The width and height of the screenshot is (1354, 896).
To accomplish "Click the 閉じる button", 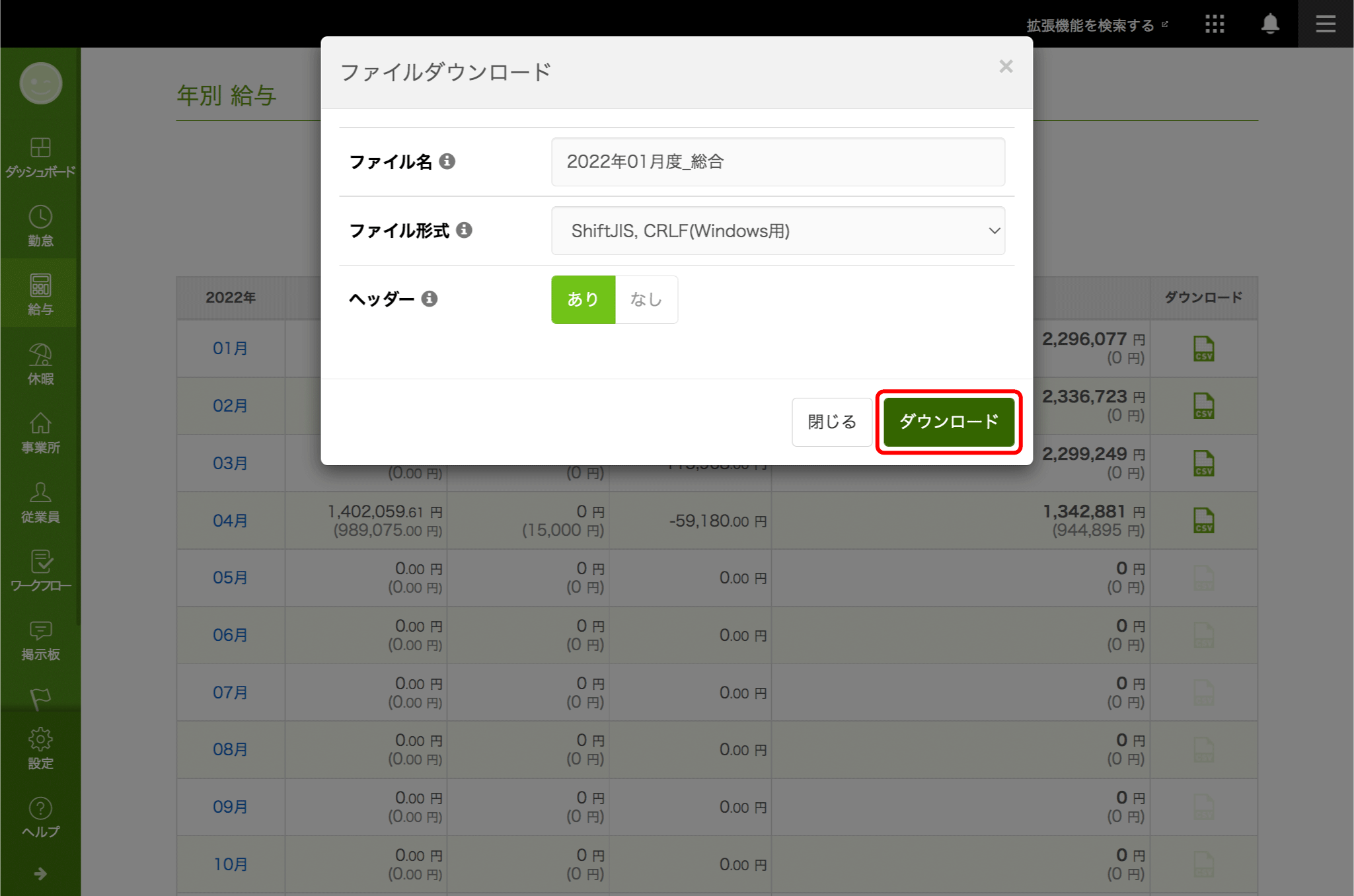I will click(x=832, y=422).
